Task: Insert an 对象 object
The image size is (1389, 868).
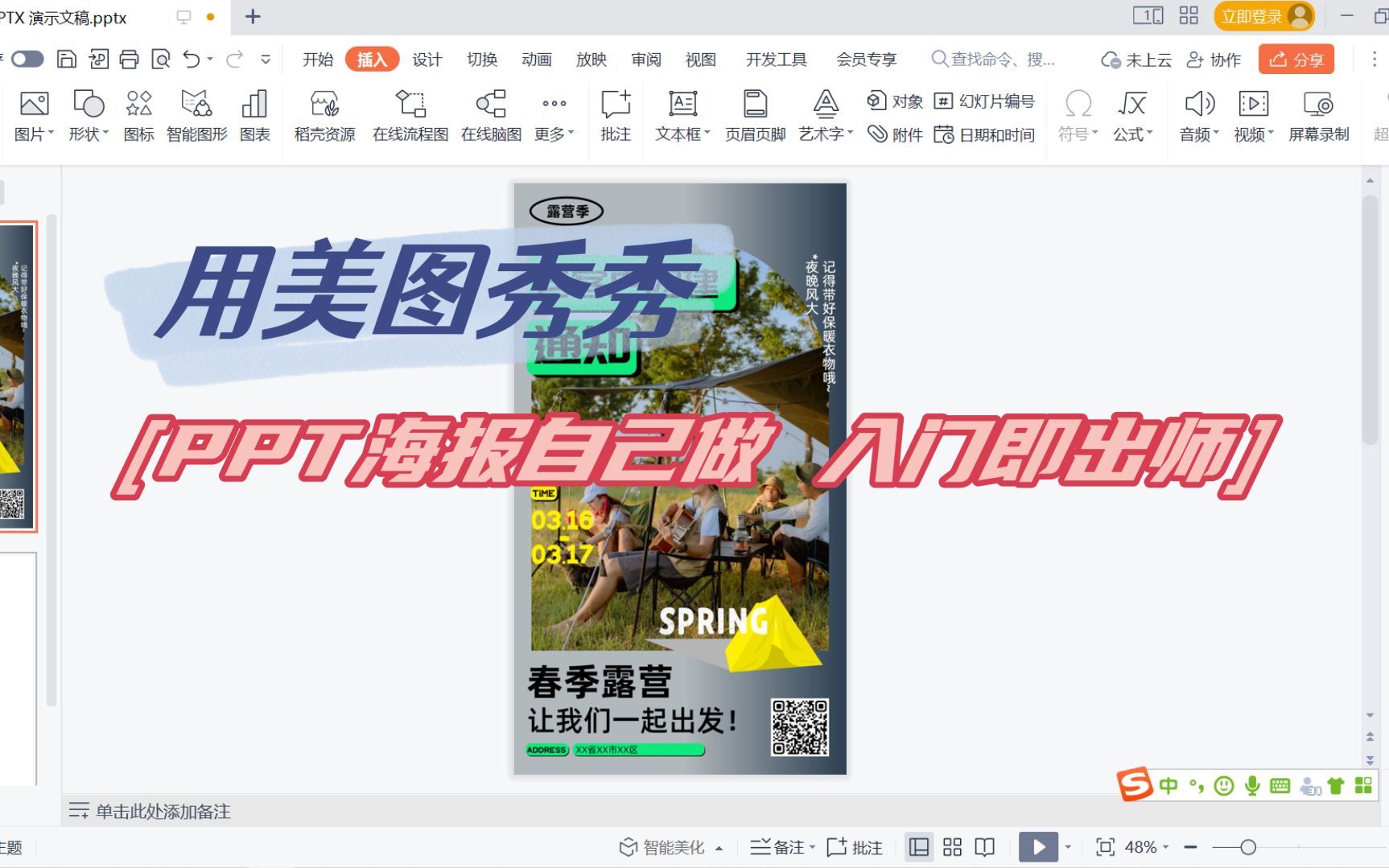Action: coord(895,101)
